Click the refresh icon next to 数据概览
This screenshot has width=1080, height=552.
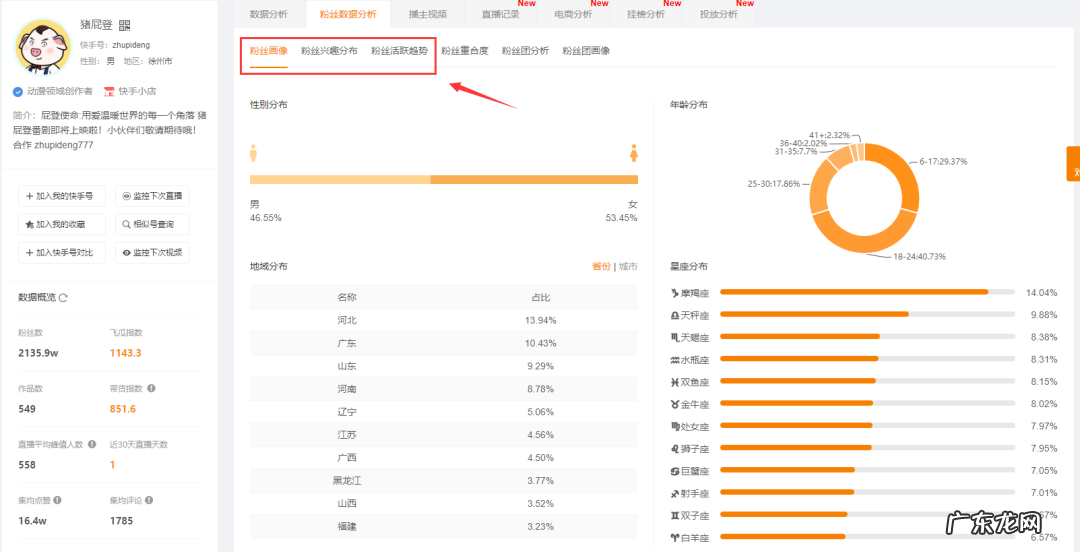[63, 298]
